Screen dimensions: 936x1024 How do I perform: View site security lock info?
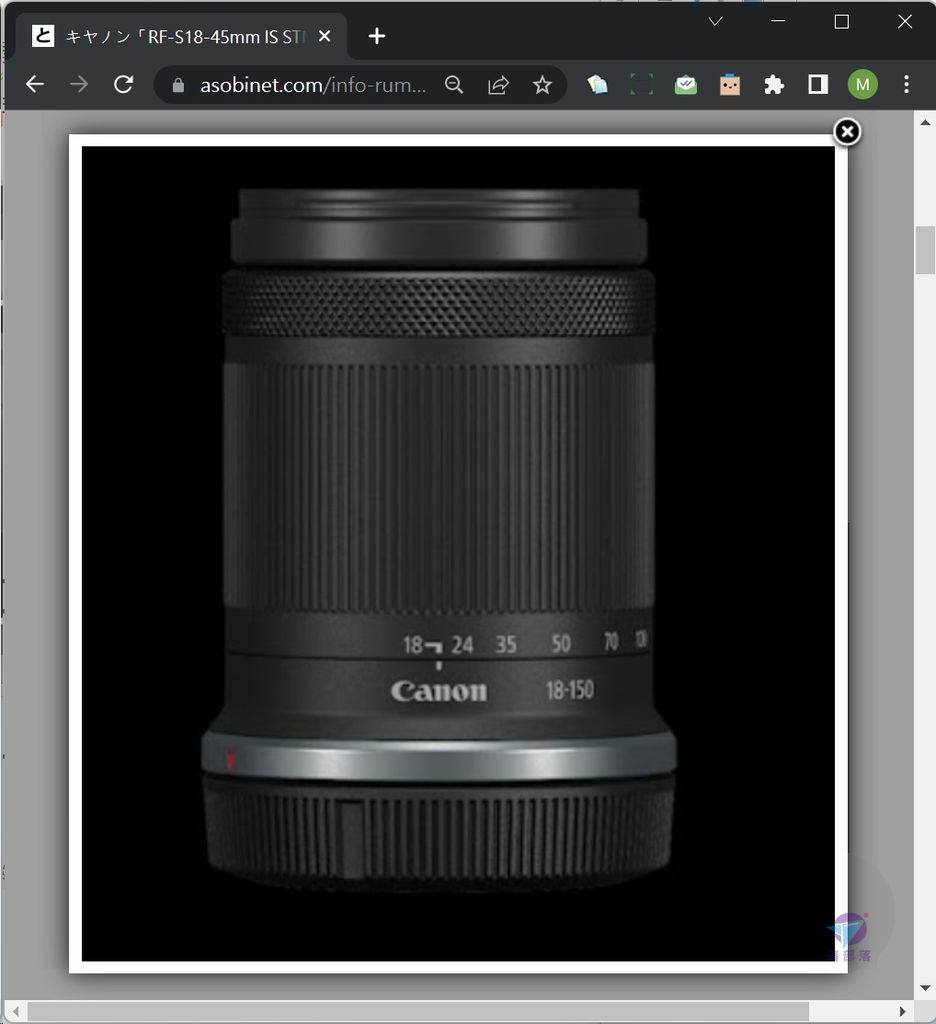click(x=178, y=85)
